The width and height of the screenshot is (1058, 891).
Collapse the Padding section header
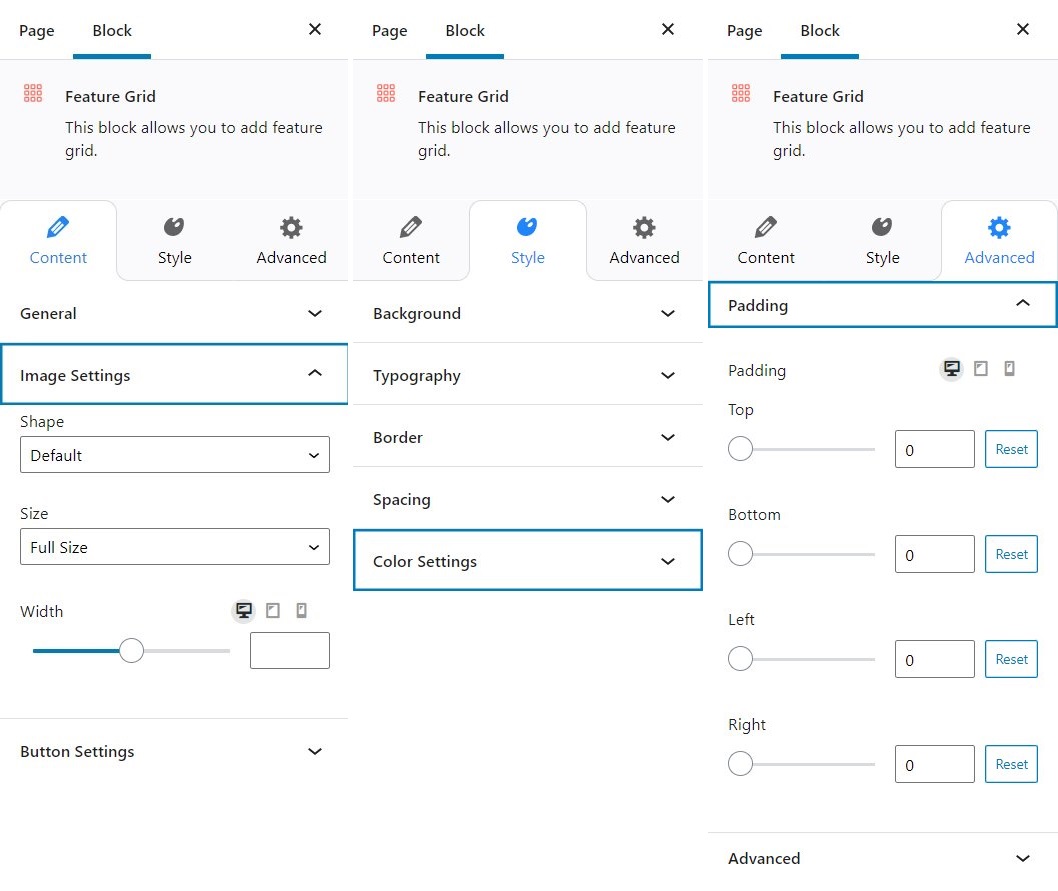point(881,305)
